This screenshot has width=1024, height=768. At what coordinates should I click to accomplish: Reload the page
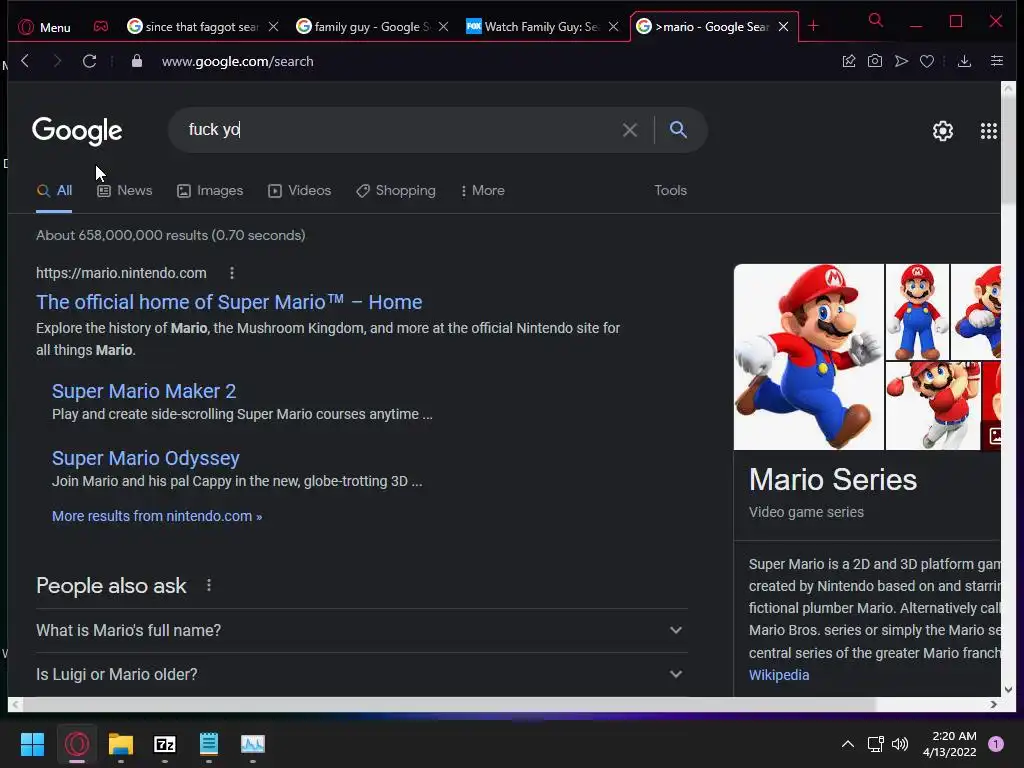click(x=89, y=61)
